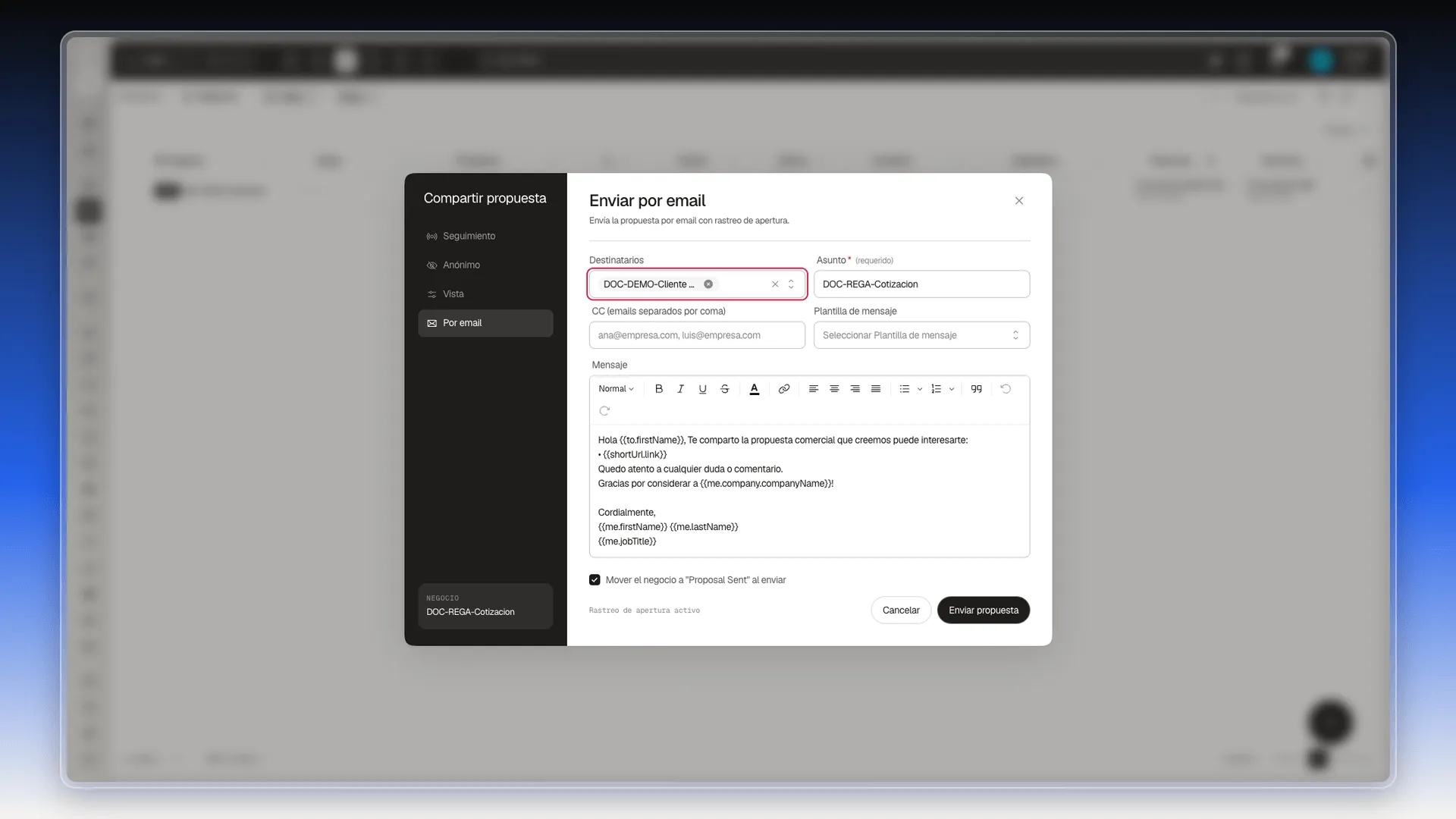
Task: Toggle move deal to Proposal Sent checkbox
Action: click(595, 580)
